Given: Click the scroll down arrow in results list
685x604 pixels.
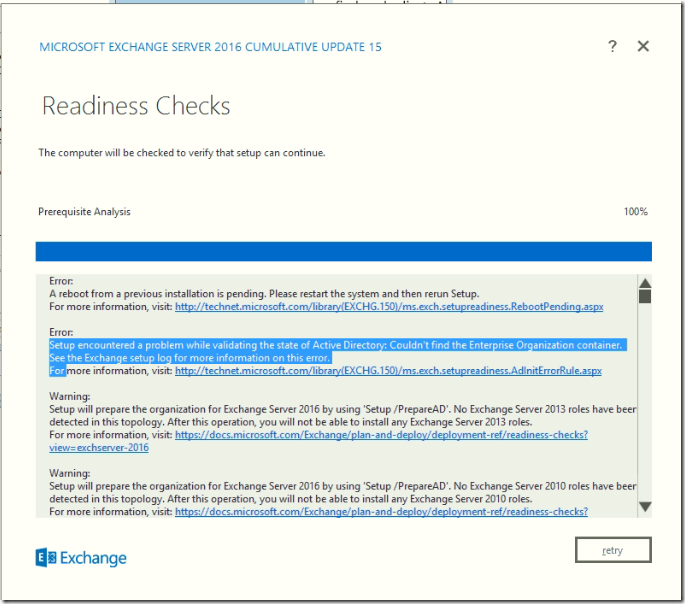Looking at the screenshot, I should 645,507.
